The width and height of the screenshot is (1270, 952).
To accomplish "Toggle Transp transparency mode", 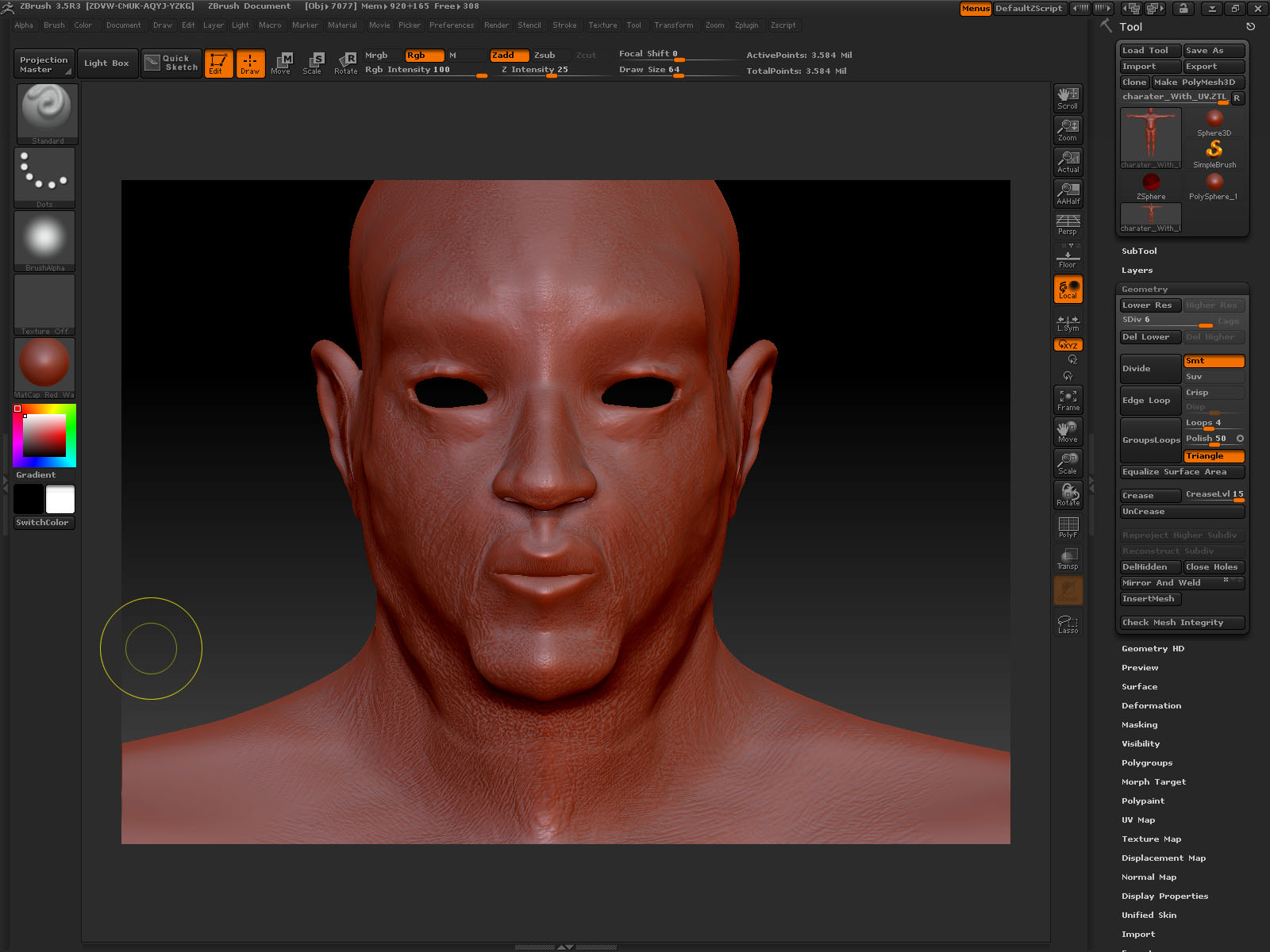I will pyautogui.click(x=1068, y=559).
